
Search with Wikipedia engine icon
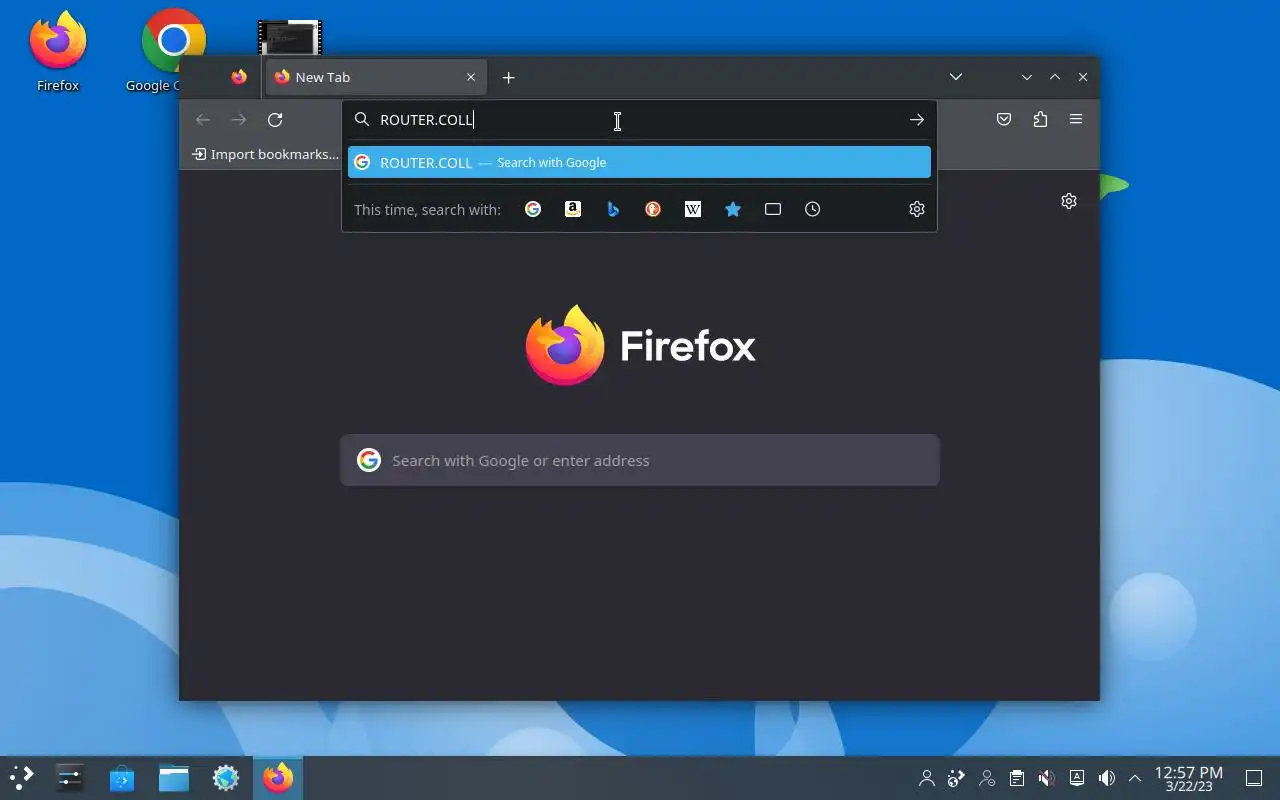[x=693, y=209]
